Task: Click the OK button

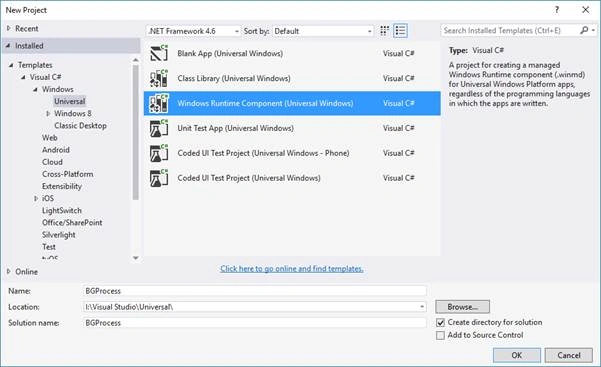Action: [x=517, y=355]
